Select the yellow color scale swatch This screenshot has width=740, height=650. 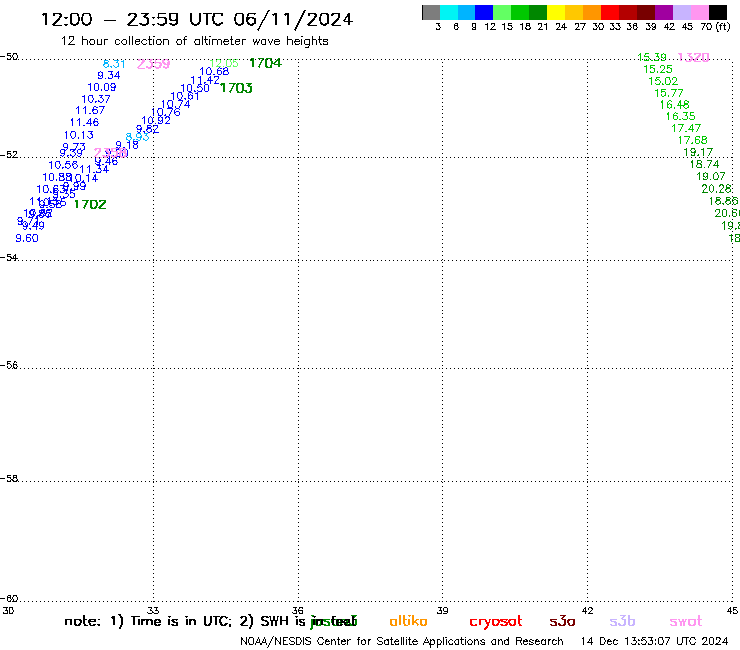(x=556, y=13)
